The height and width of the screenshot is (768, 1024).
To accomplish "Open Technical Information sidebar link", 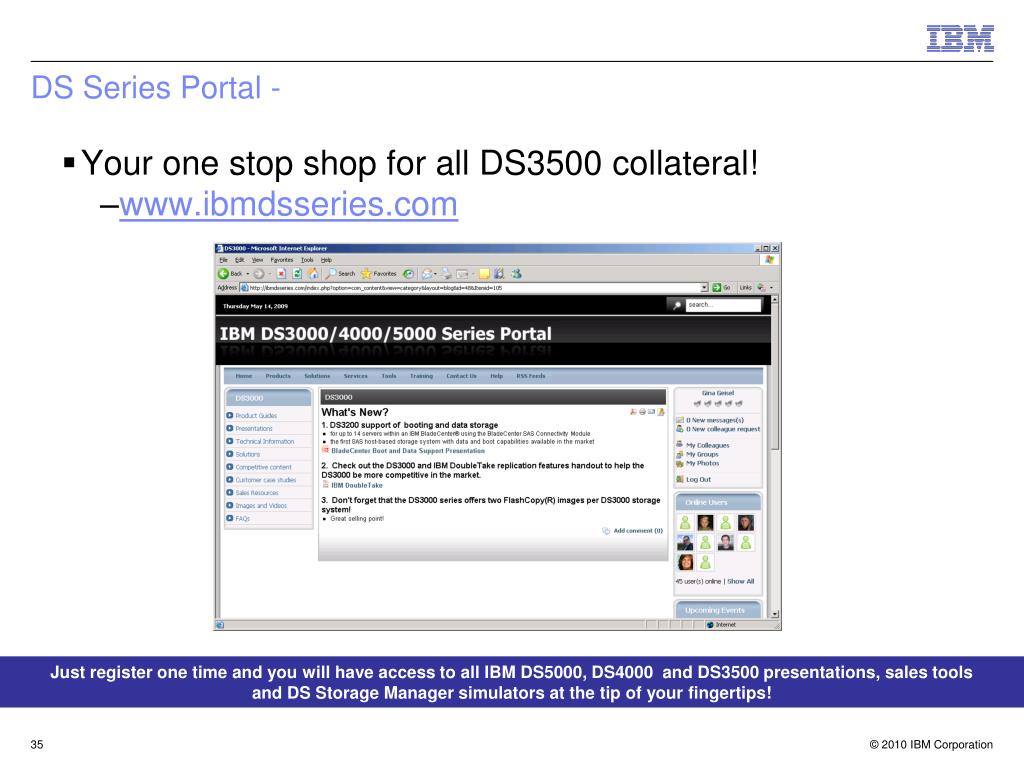I will pyautogui.click(x=264, y=441).
